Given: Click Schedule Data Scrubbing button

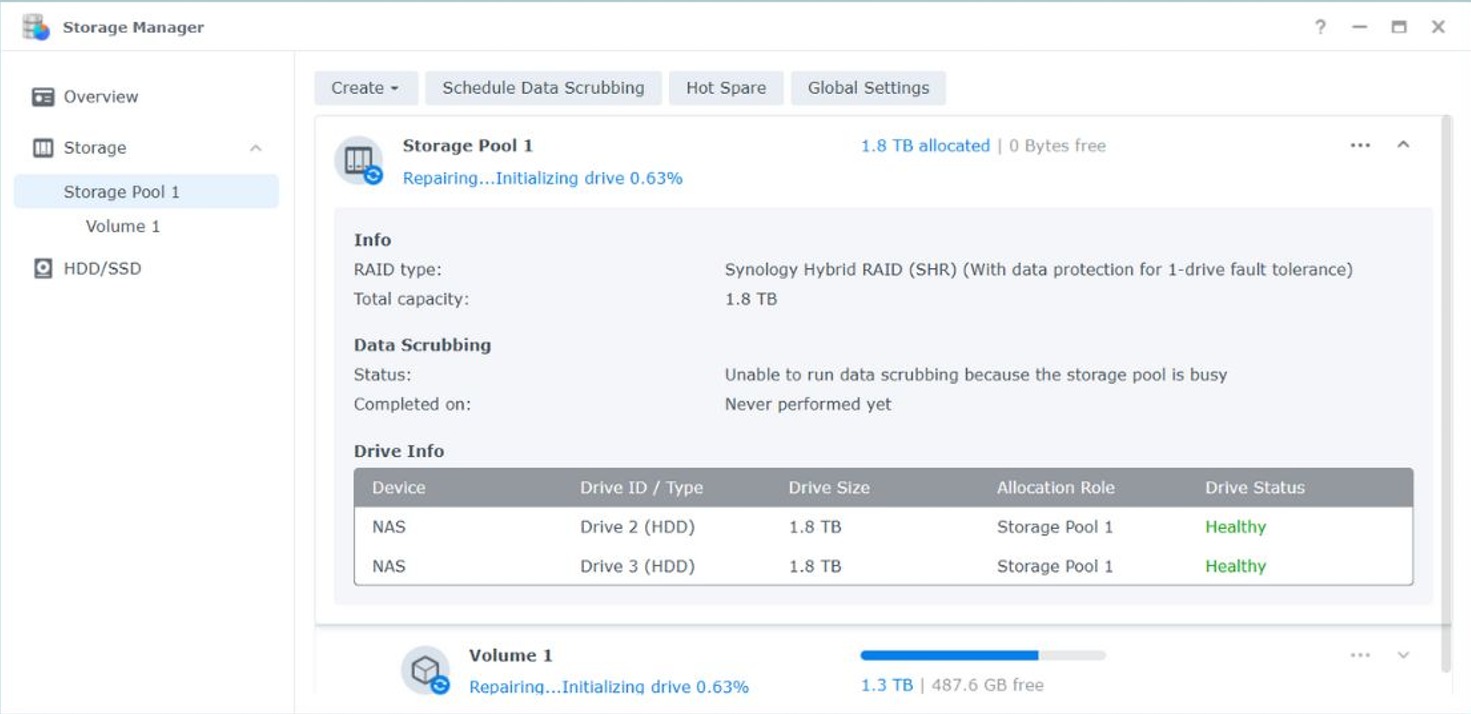Looking at the screenshot, I should (543, 88).
